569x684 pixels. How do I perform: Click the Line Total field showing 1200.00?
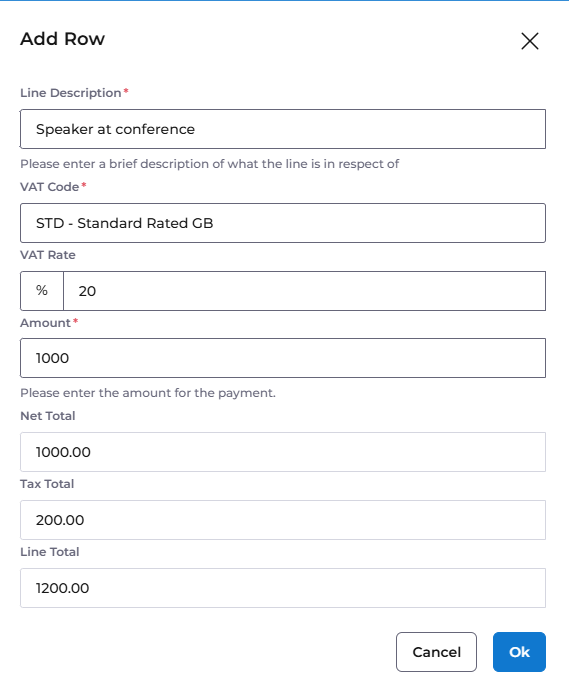pos(283,588)
